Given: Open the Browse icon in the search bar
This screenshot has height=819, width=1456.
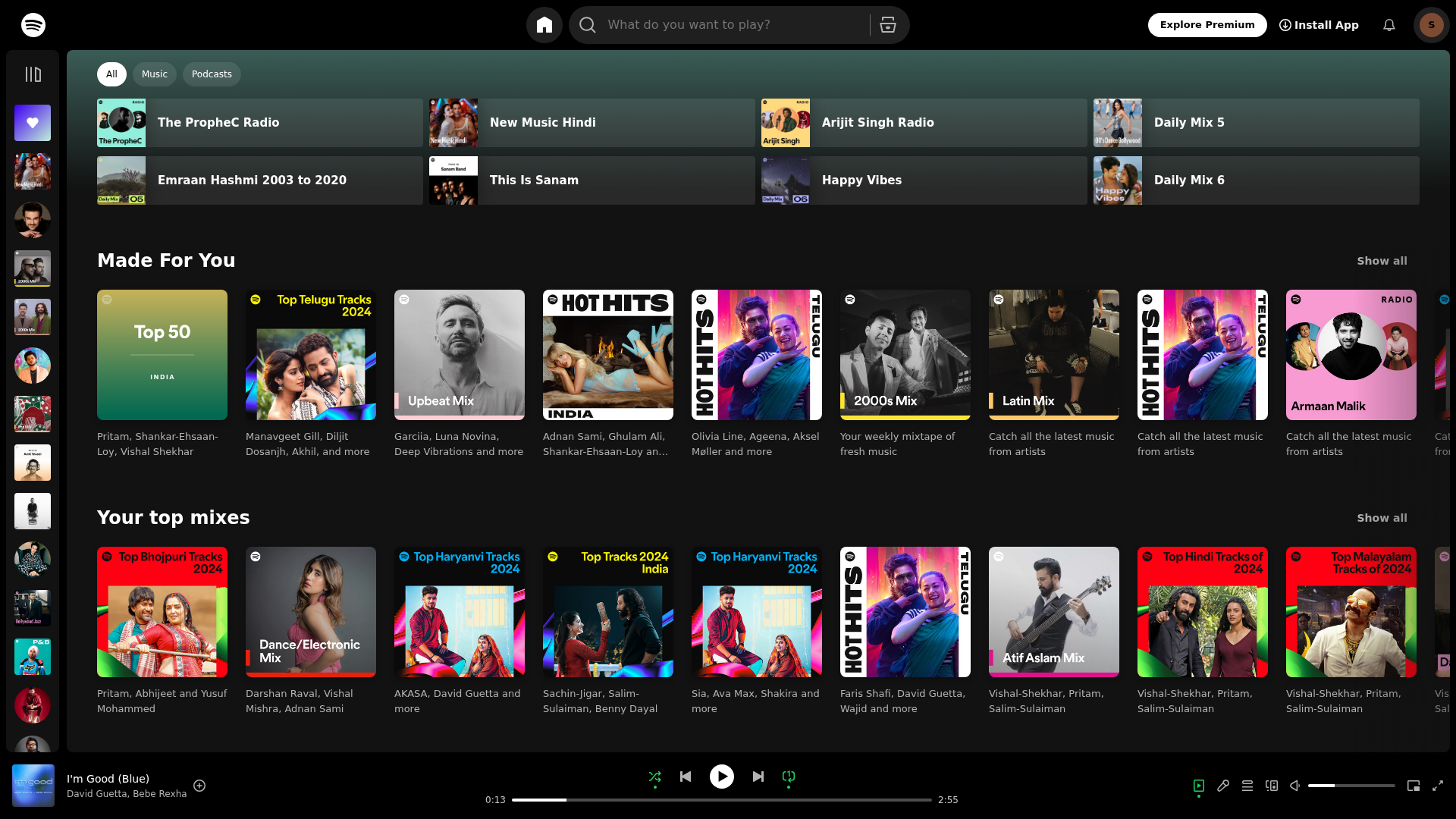Looking at the screenshot, I should [x=888, y=25].
